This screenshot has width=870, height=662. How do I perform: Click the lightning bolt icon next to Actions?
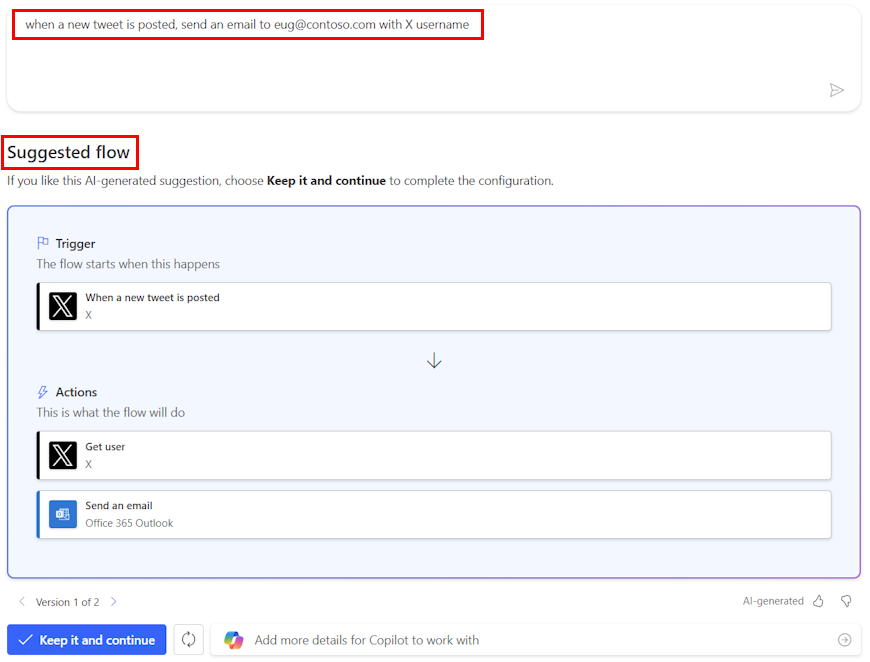click(41, 391)
